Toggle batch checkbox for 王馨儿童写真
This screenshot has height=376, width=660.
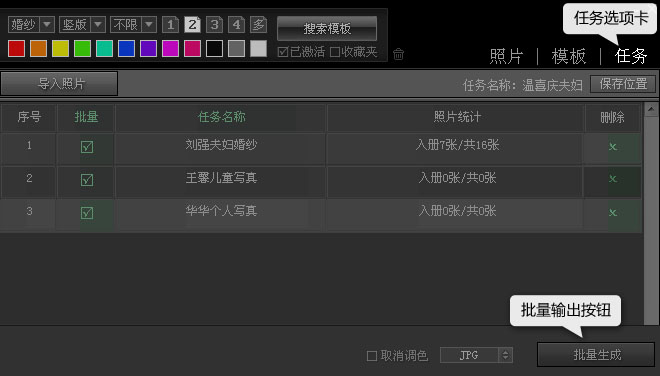[87, 180]
